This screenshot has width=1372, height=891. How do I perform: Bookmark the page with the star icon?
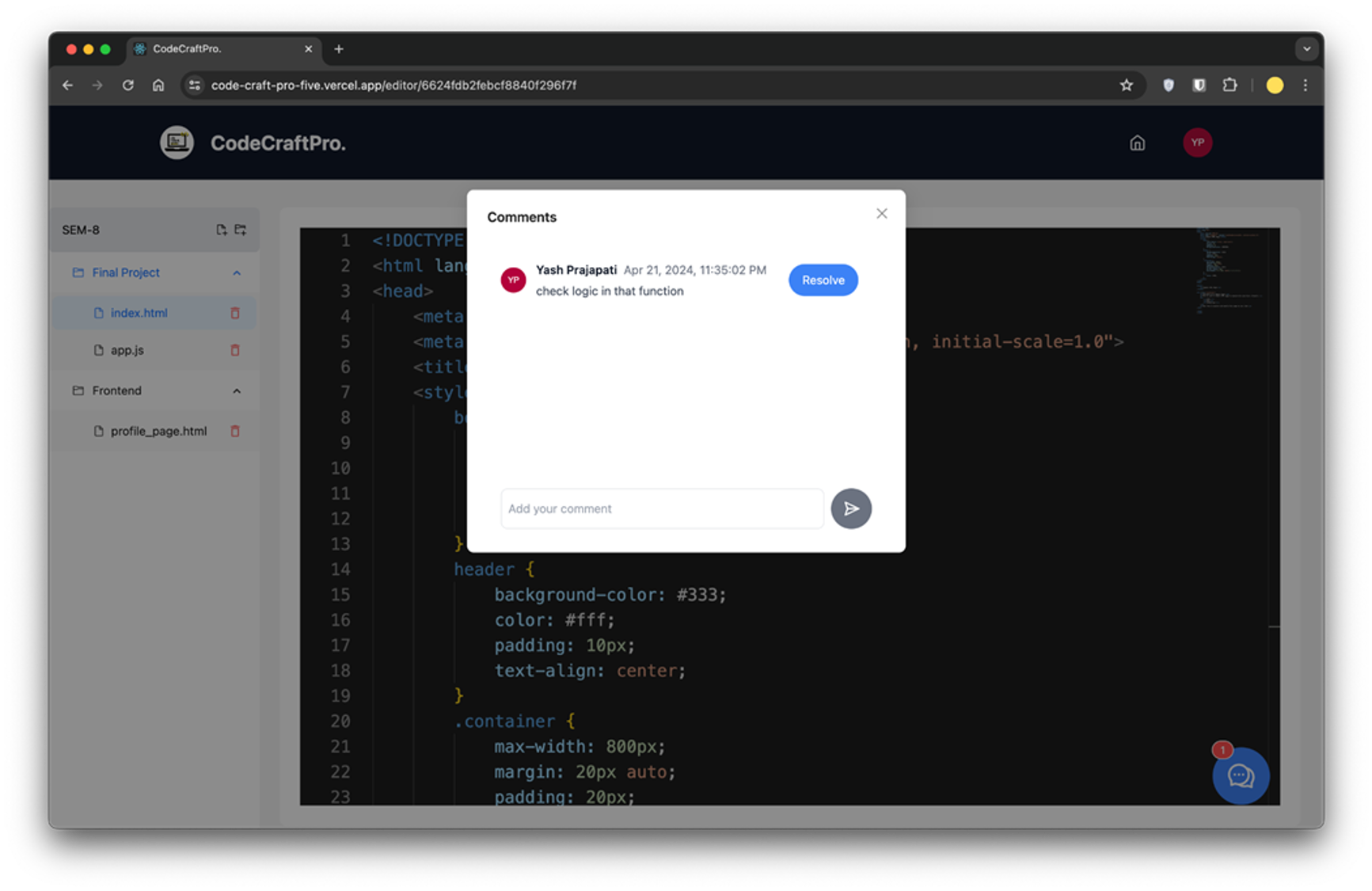click(1126, 86)
